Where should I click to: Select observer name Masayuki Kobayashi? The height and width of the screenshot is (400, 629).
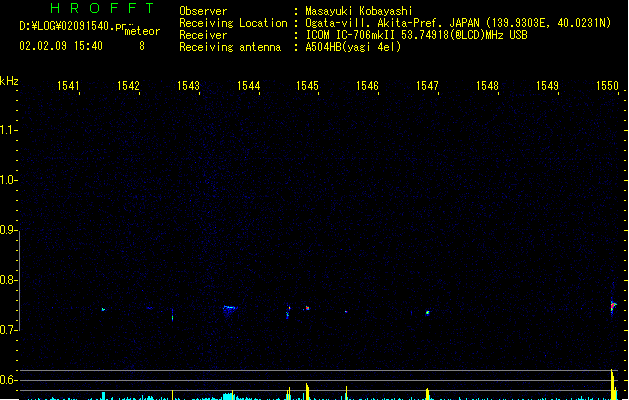(x=359, y=11)
